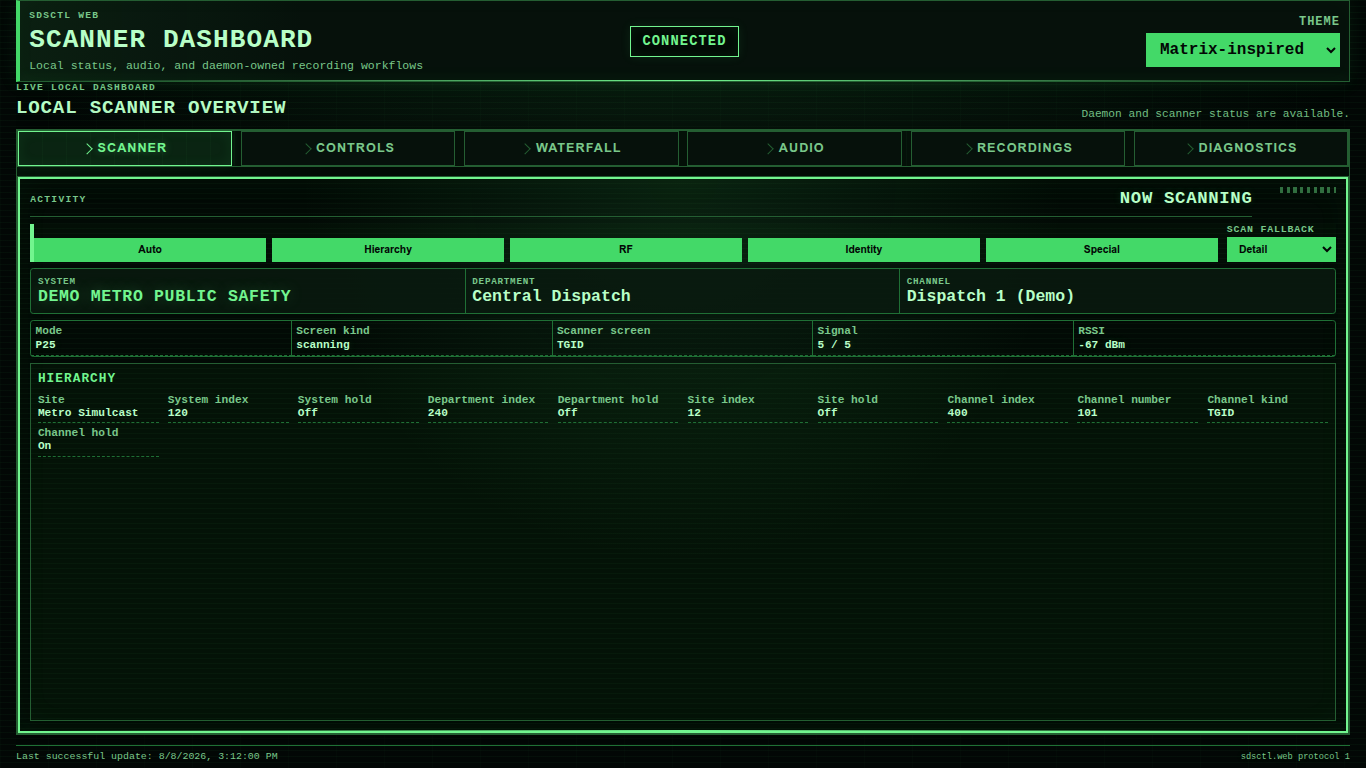
Task: Click the Dispatch 1 (Demo) channel name
Action: [x=990, y=296]
